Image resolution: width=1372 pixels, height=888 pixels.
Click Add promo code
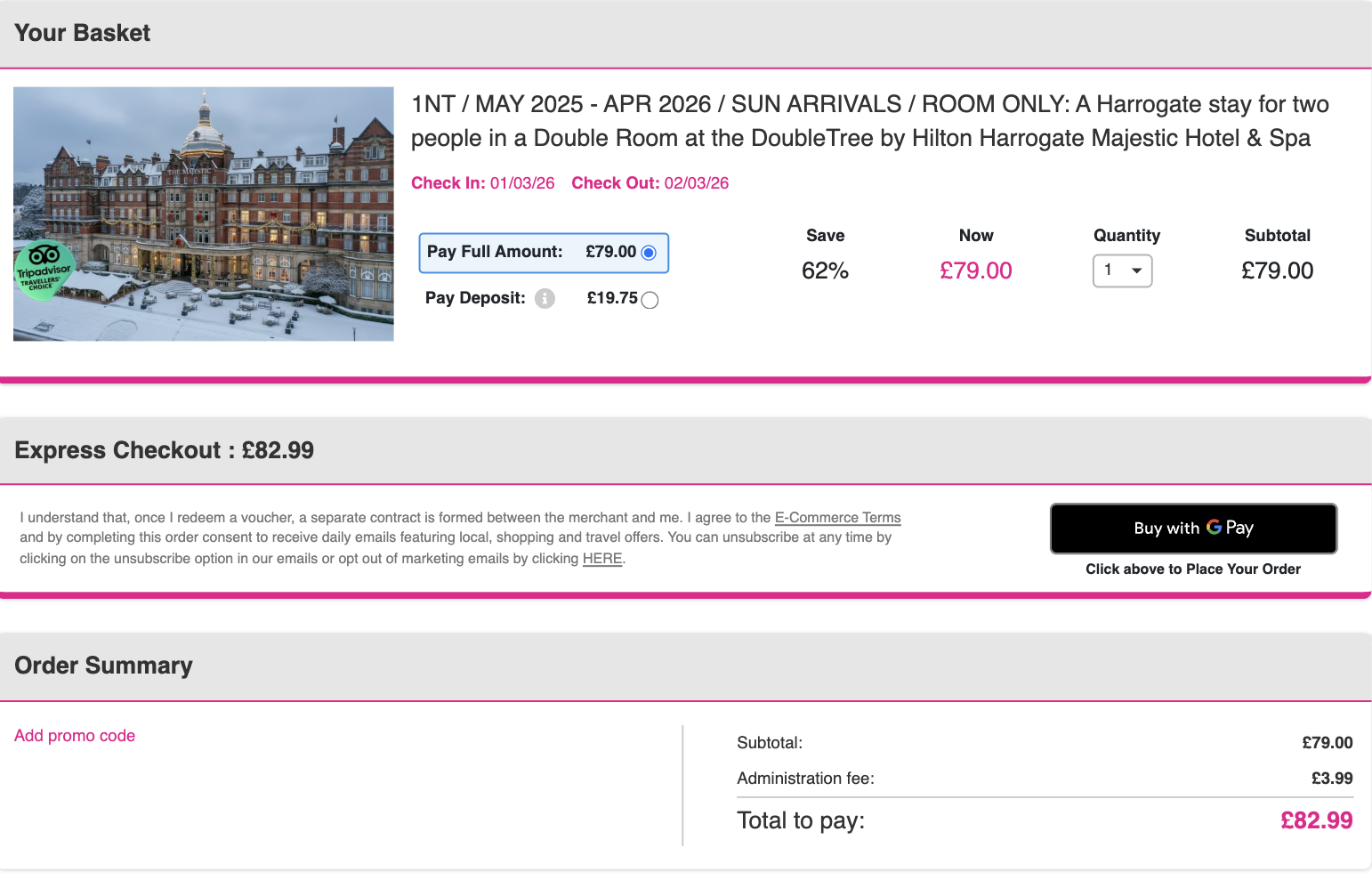[x=75, y=736]
